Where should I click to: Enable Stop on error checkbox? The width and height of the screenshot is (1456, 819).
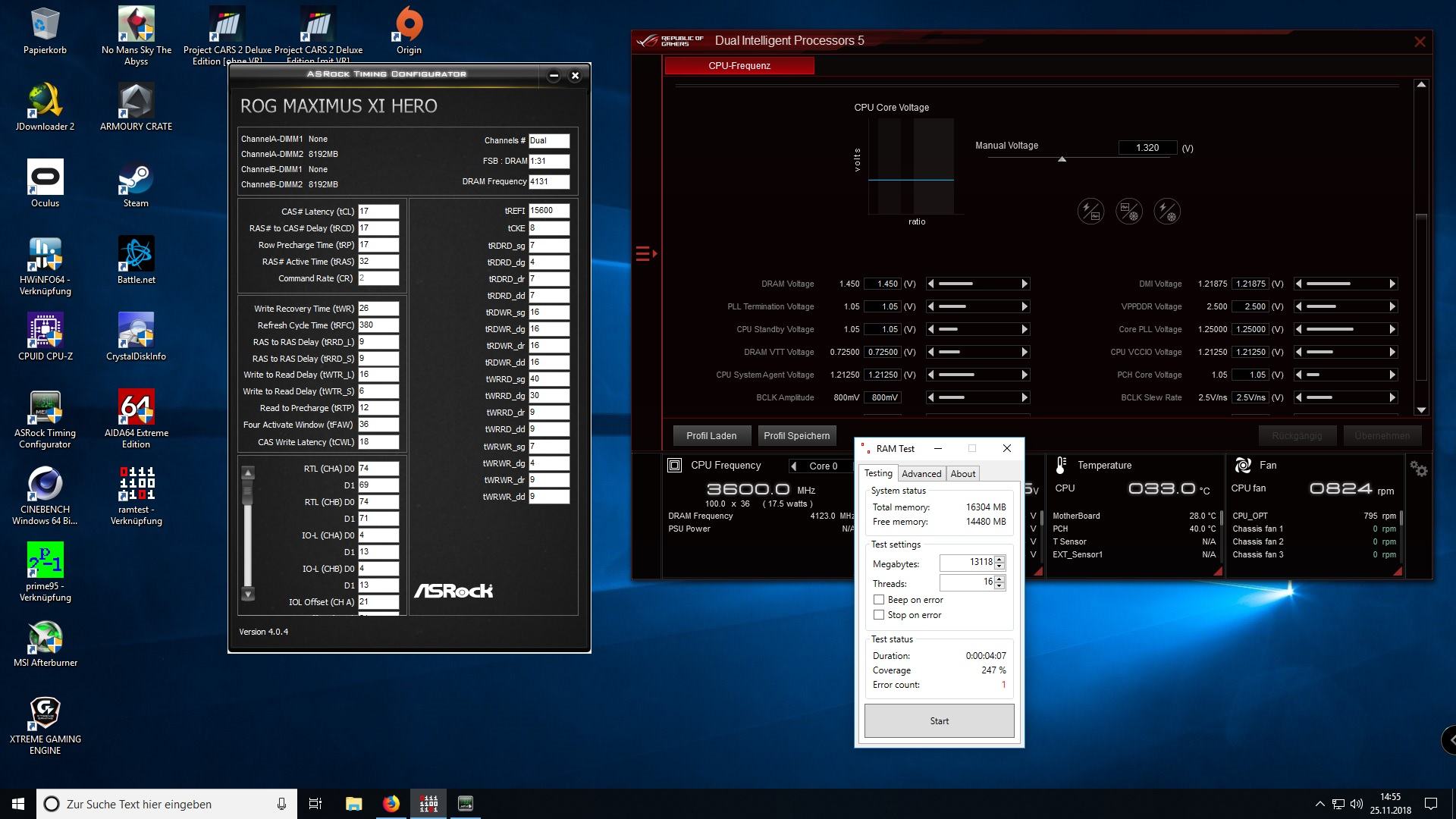tap(879, 615)
